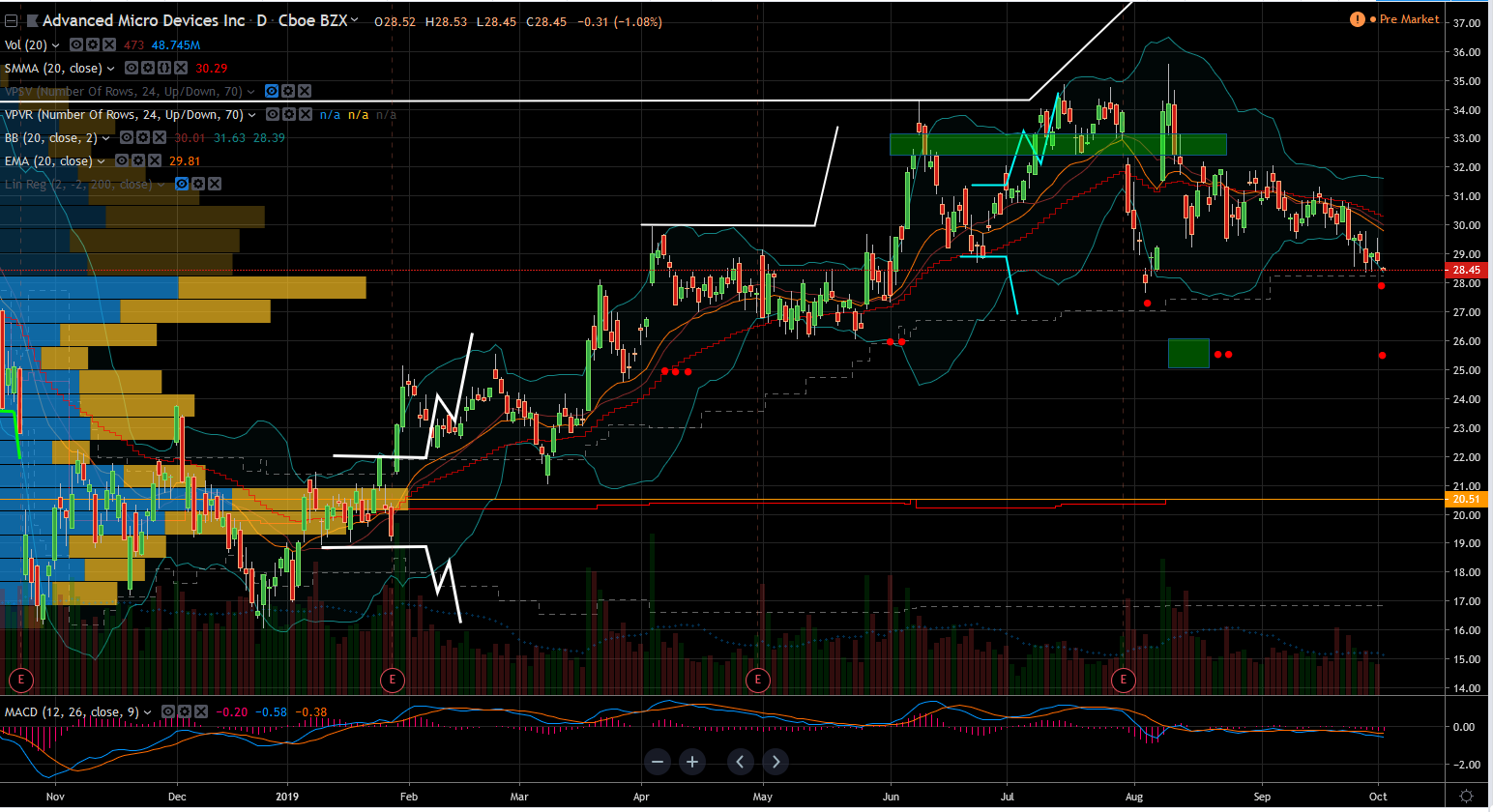Move the chart right with arrow button

[775, 762]
